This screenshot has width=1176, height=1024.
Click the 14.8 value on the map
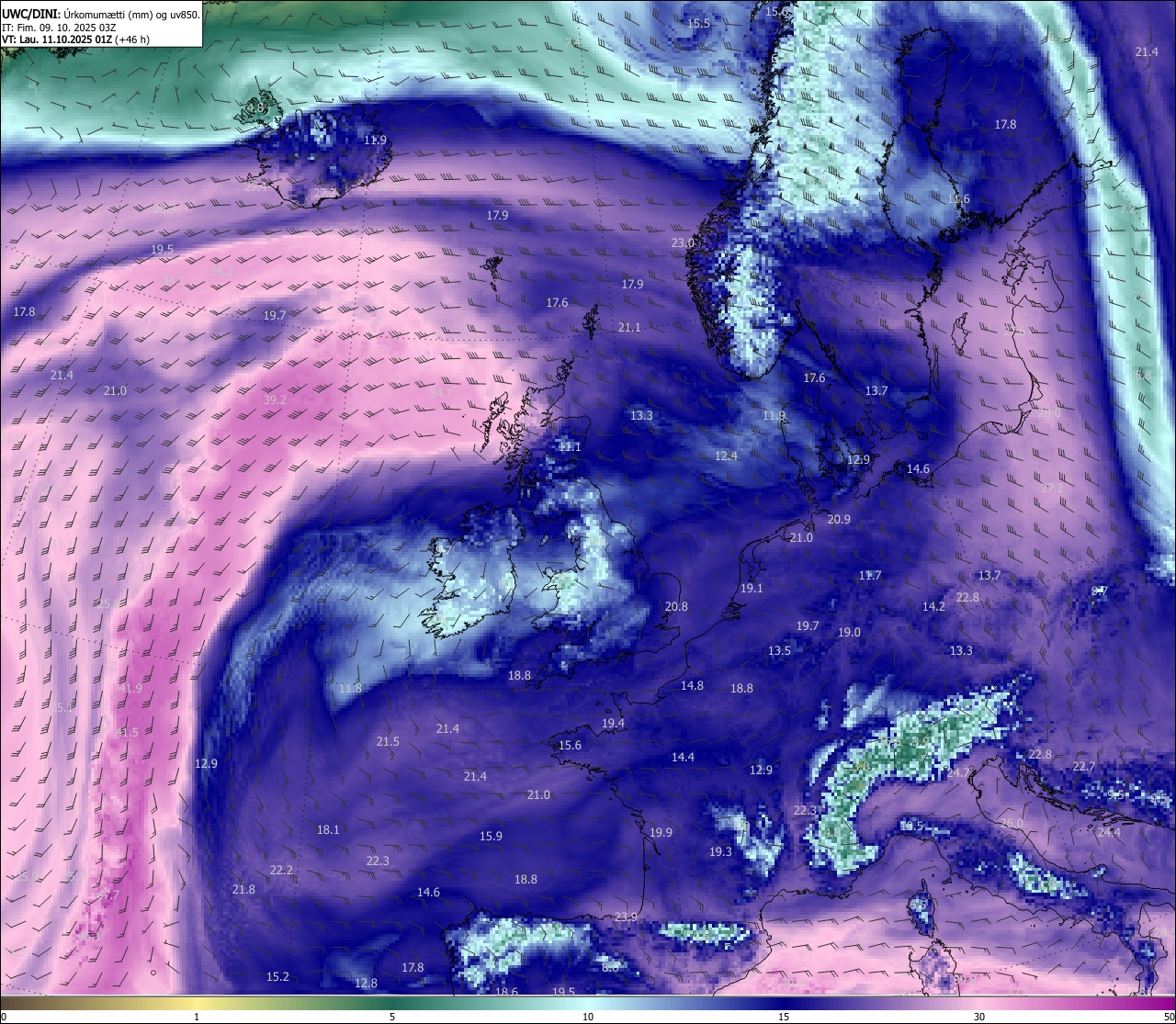(x=692, y=685)
